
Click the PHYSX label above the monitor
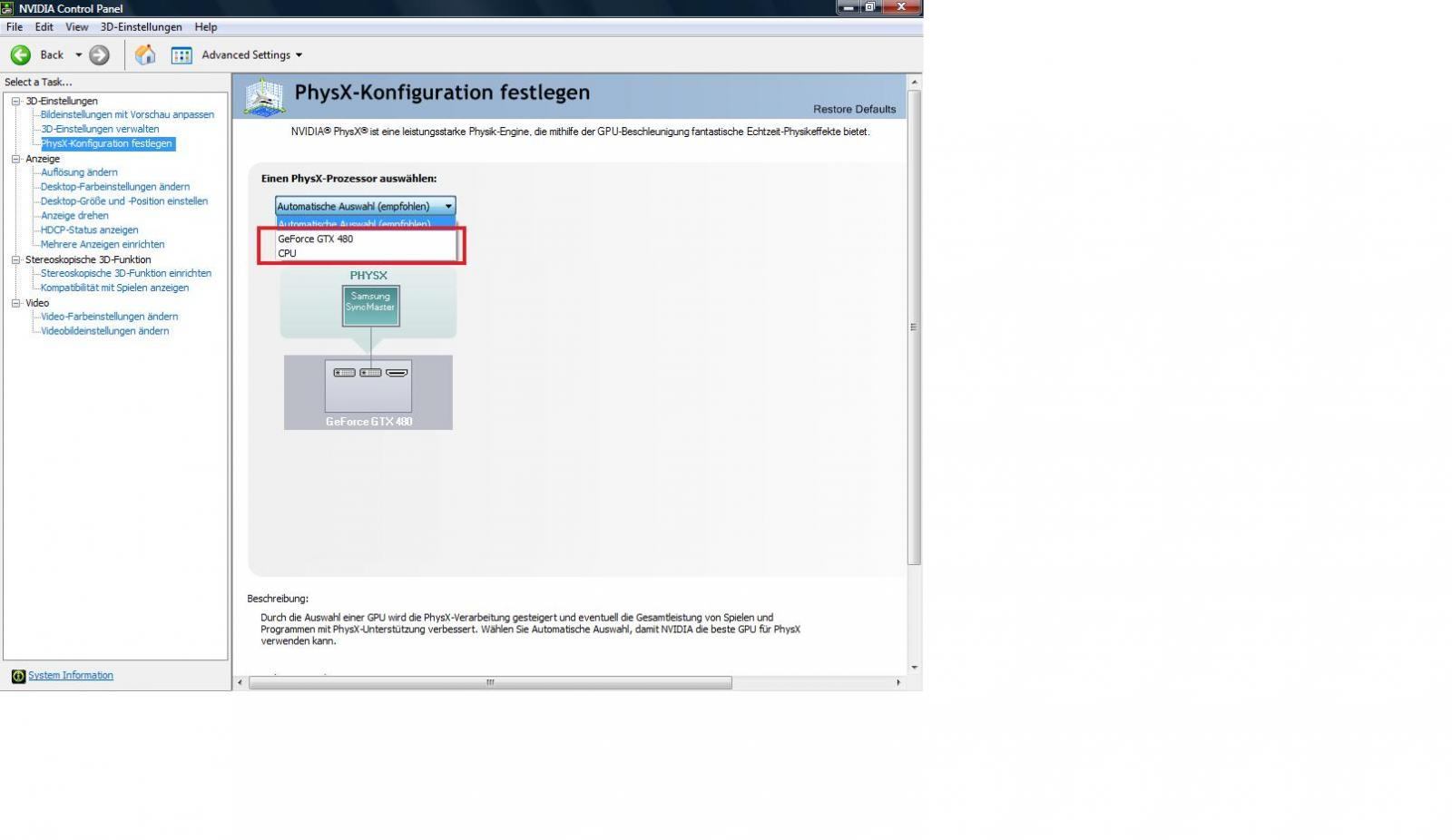click(368, 276)
